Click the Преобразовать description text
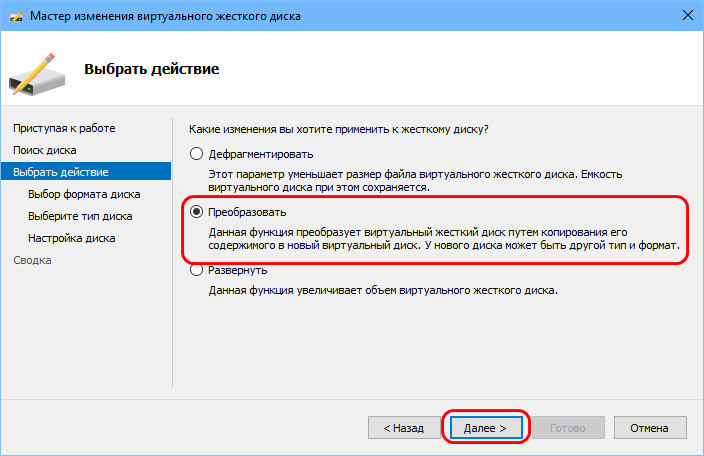The width and height of the screenshot is (704, 456). (x=444, y=239)
